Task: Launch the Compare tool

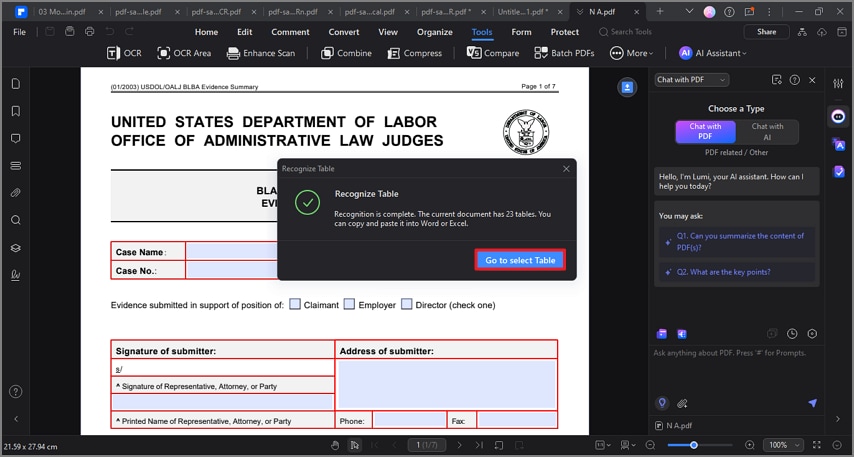Action: tap(493, 53)
